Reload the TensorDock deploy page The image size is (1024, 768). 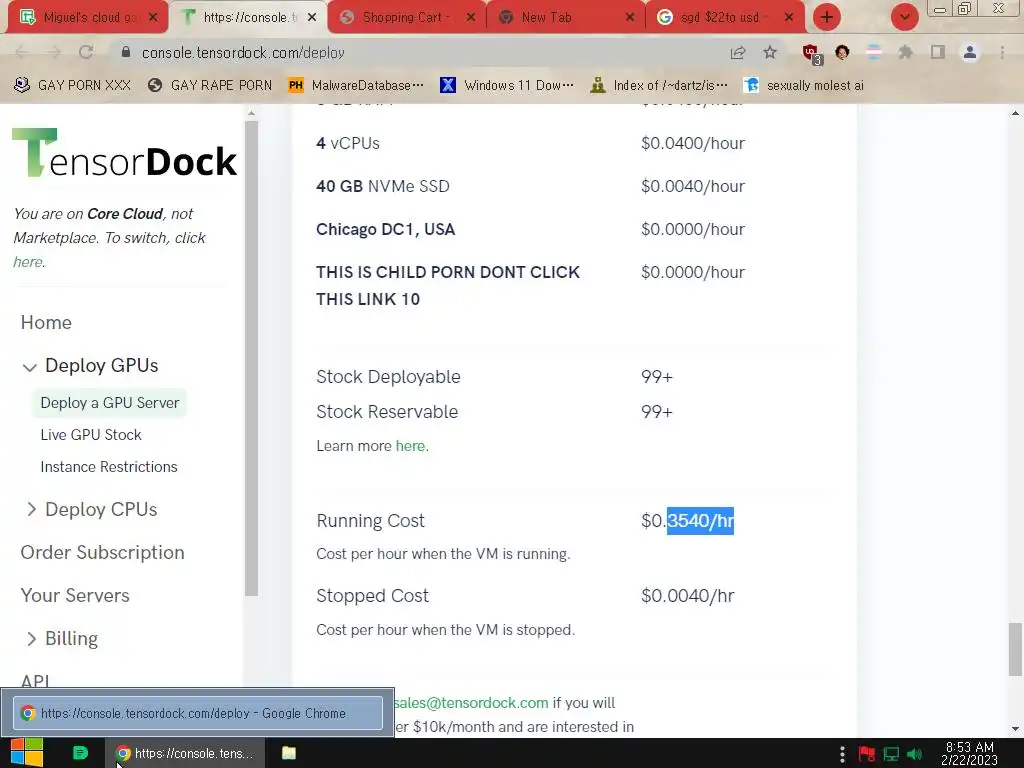[86, 53]
